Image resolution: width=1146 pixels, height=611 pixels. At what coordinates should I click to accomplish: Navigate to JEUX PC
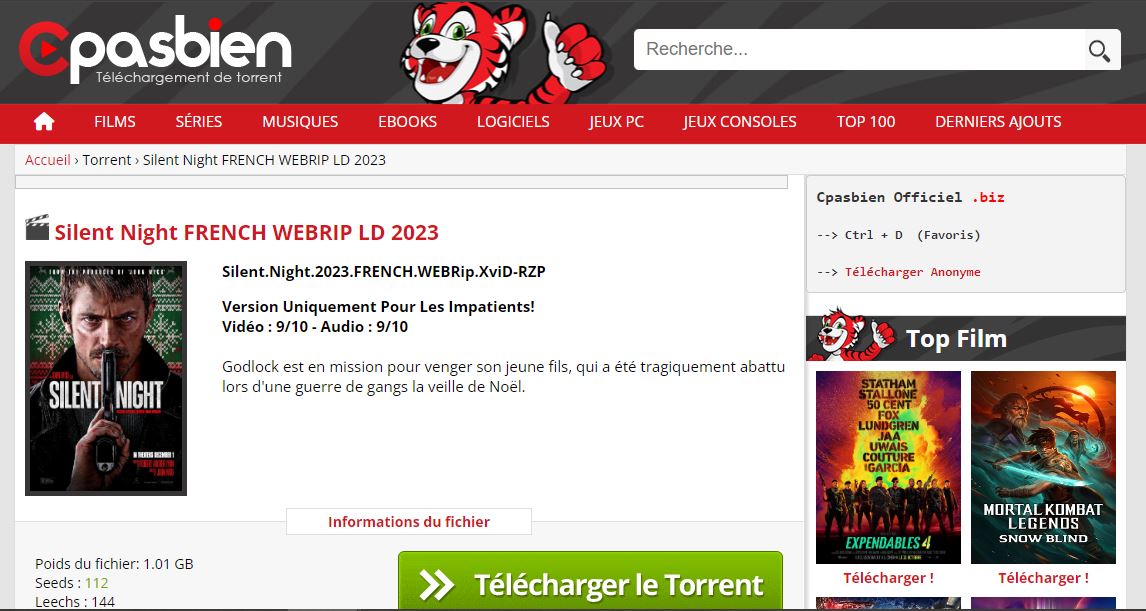click(616, 122)
